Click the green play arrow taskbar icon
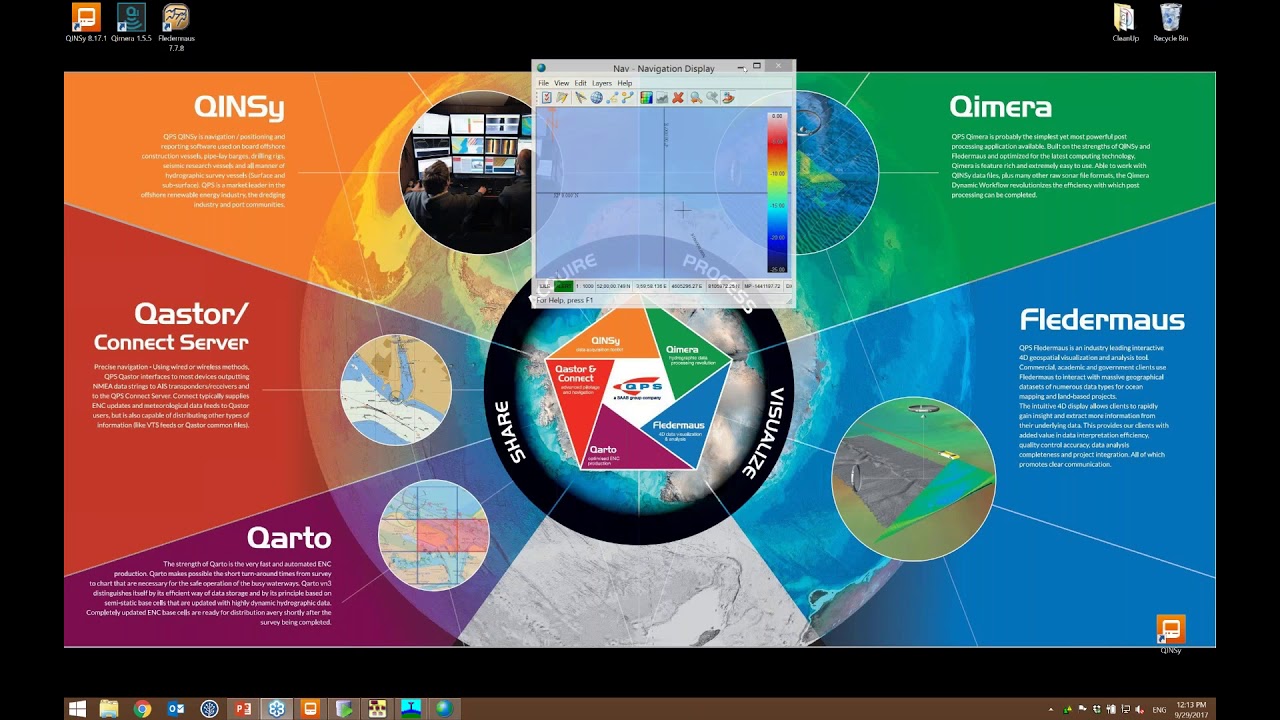This screenshot has width=1280, height=720. tap(343, 709)
